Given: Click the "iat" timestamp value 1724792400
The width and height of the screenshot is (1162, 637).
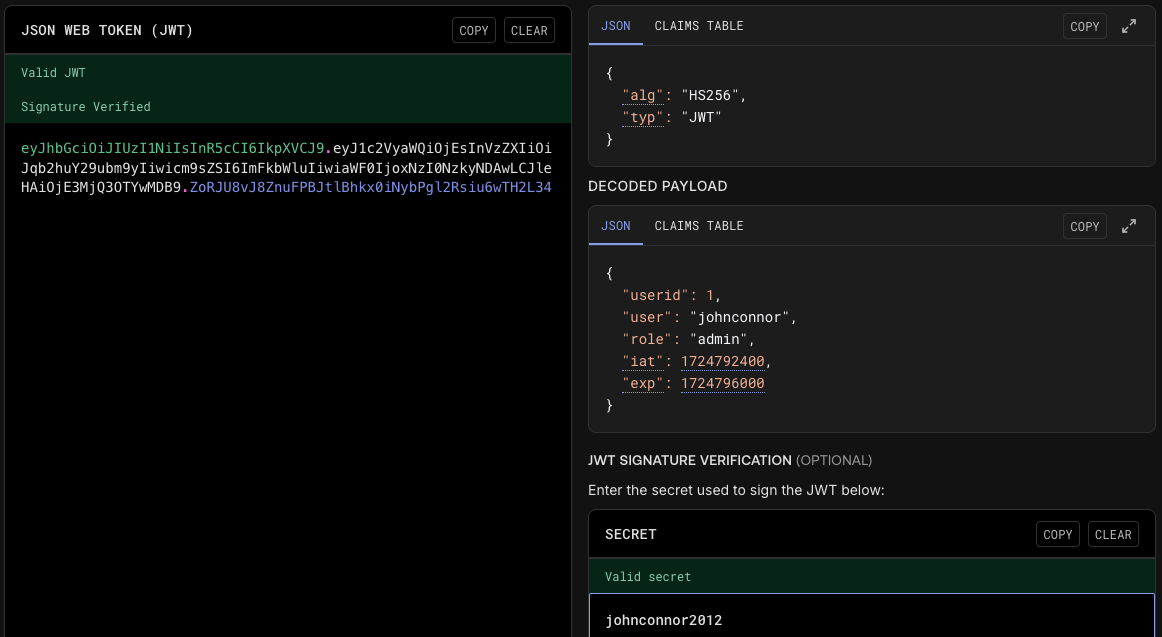Looking at the screenshot, I should click(722, 362).
